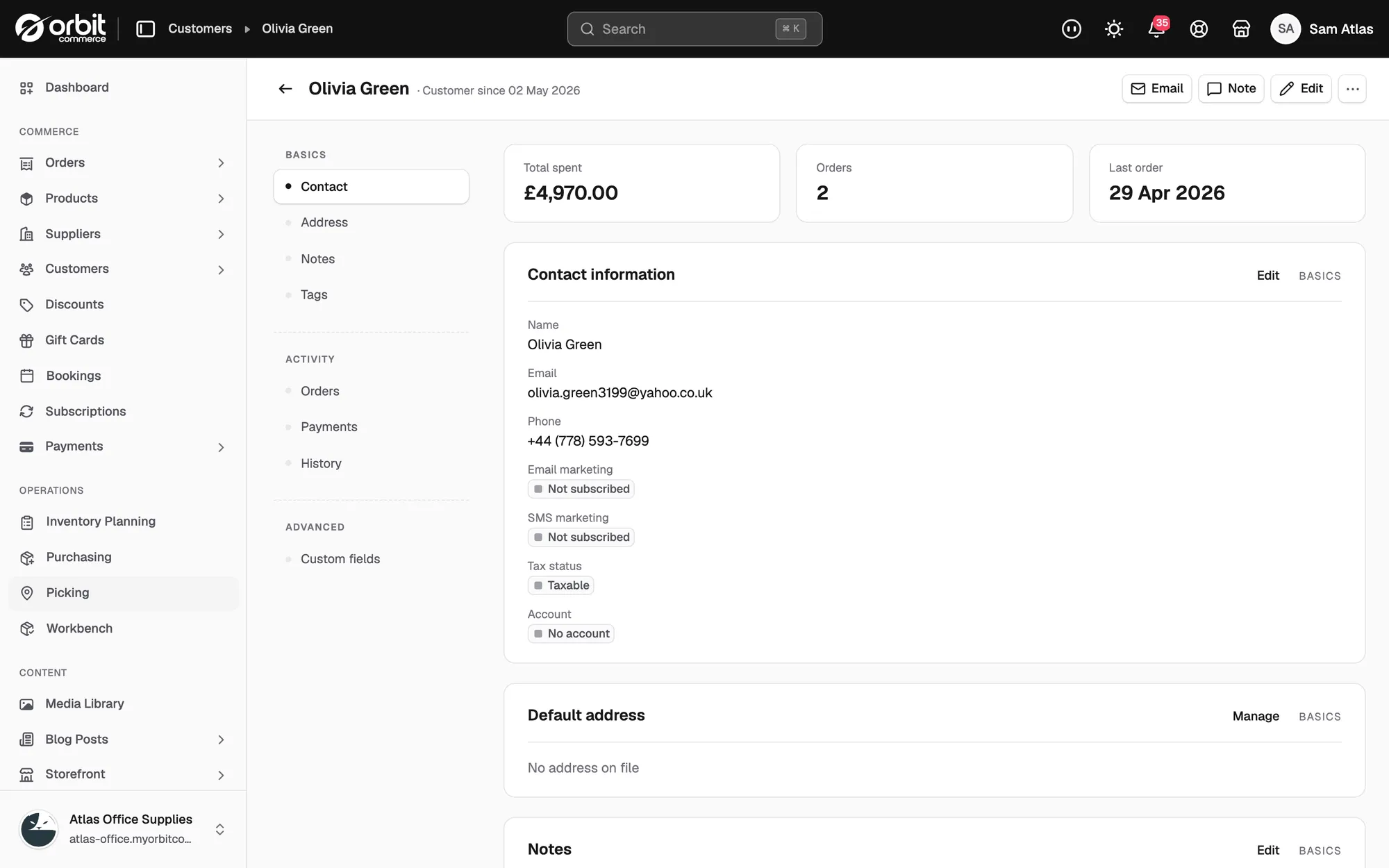Edit the Notes card

[1268, 851]
